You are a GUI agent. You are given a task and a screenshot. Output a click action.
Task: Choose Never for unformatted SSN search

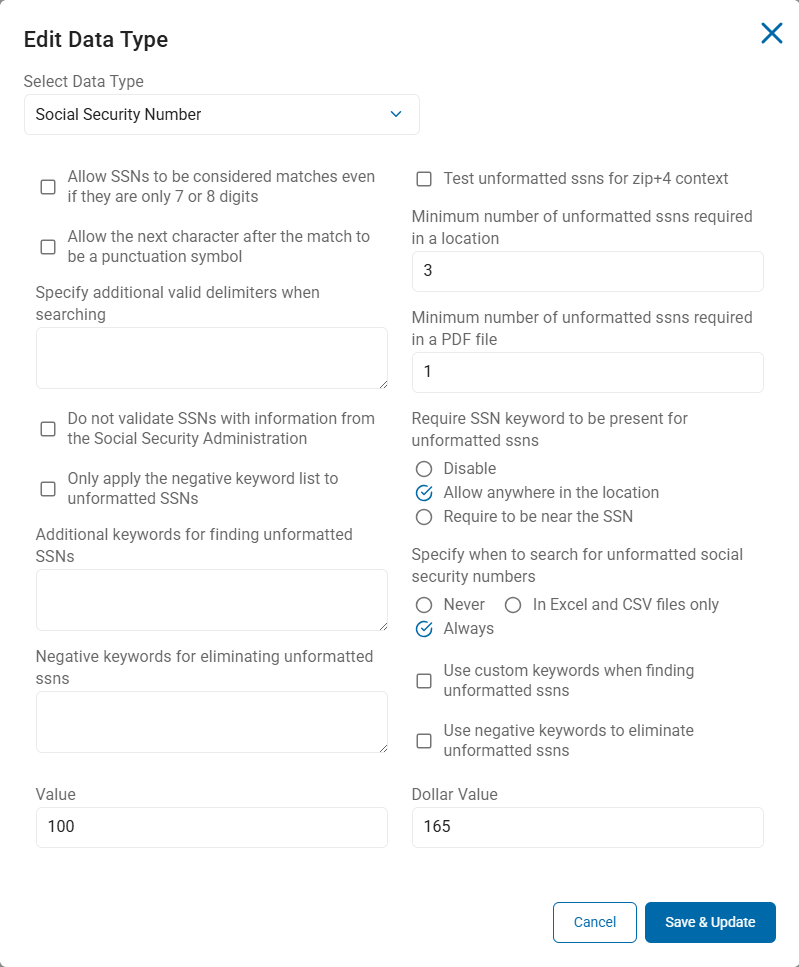(424, 605)
